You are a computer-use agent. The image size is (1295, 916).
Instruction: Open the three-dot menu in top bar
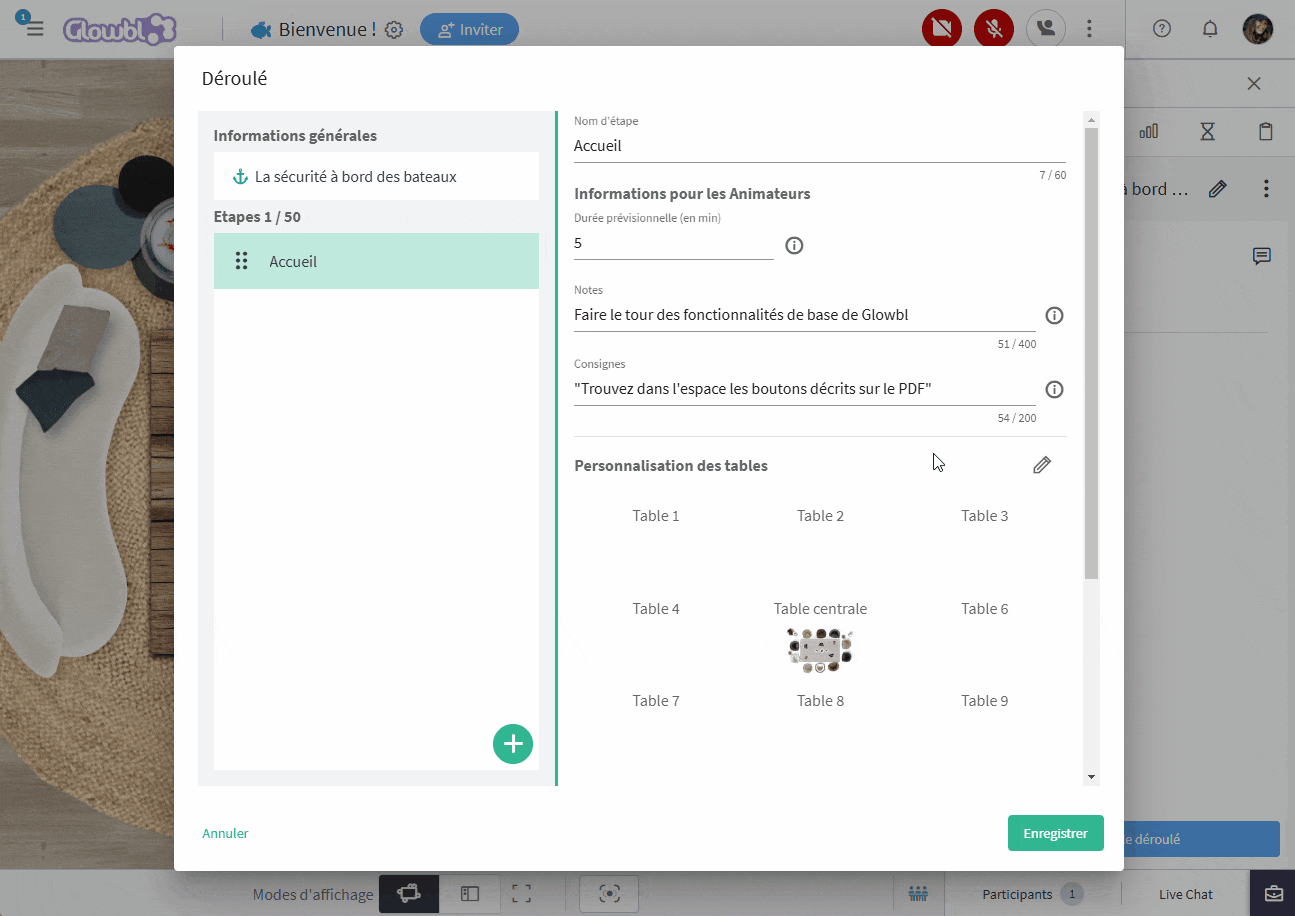(x=1090, y=29)
